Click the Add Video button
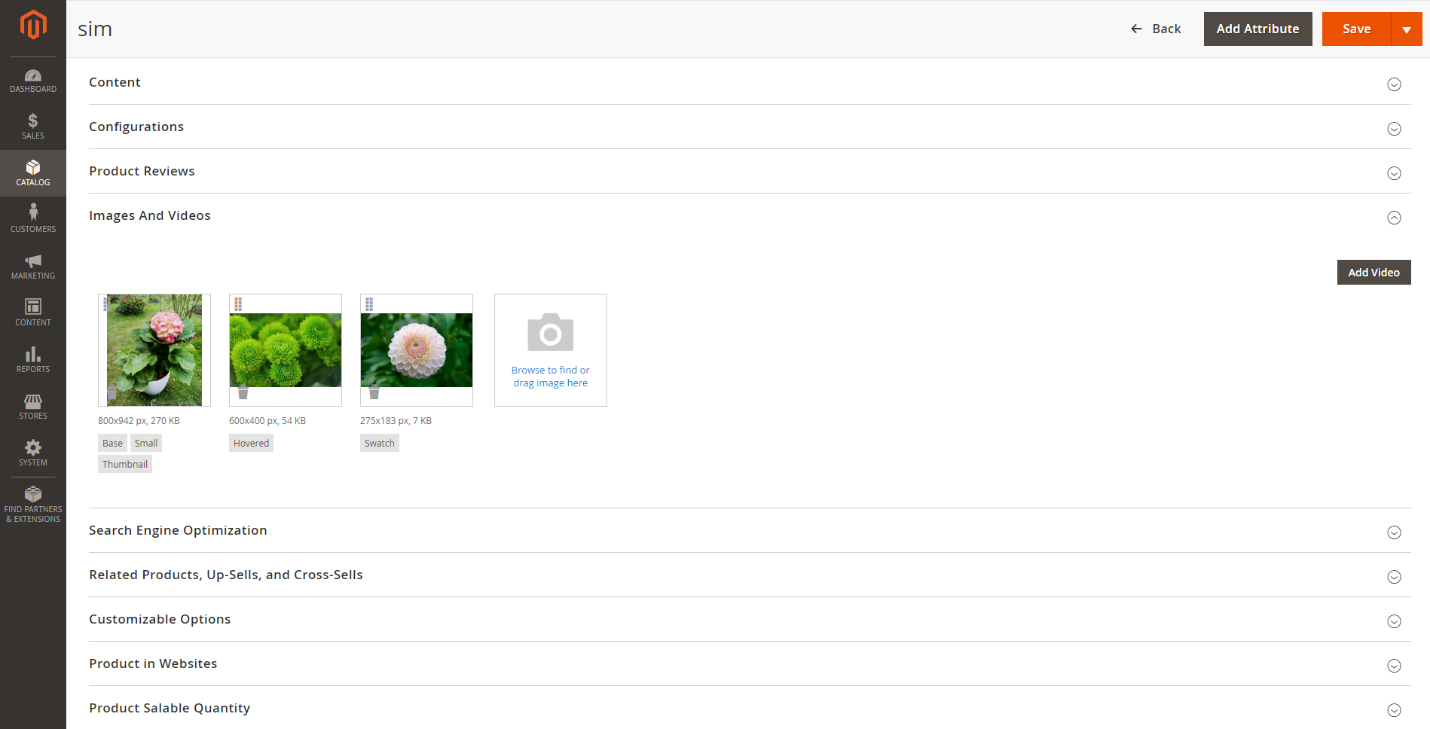 (1374, 272)
